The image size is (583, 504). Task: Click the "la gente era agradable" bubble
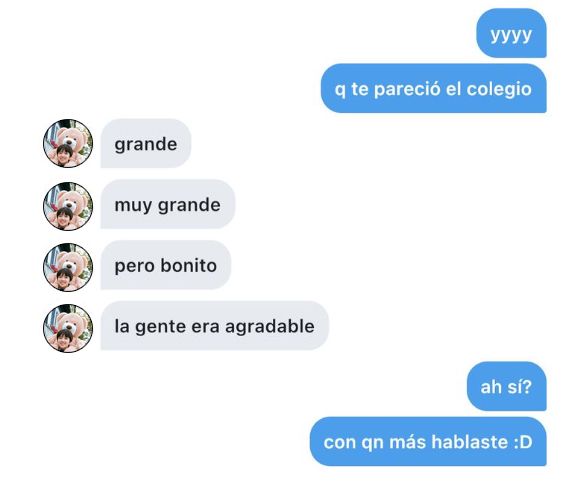(x=215, y=326)
